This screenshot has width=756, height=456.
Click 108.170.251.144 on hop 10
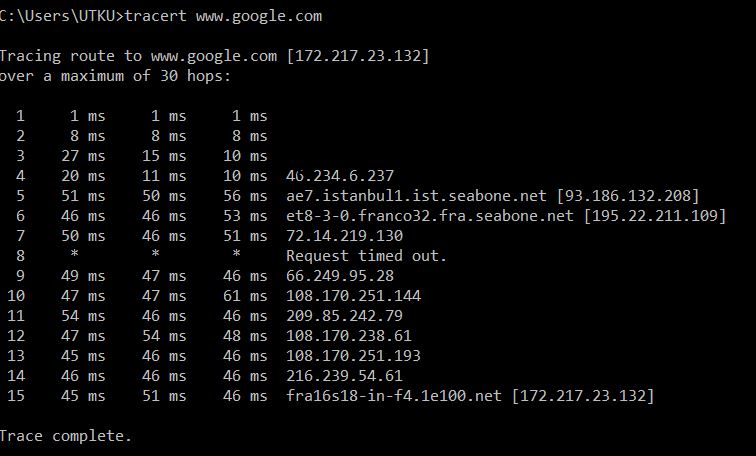pos(353,295)
